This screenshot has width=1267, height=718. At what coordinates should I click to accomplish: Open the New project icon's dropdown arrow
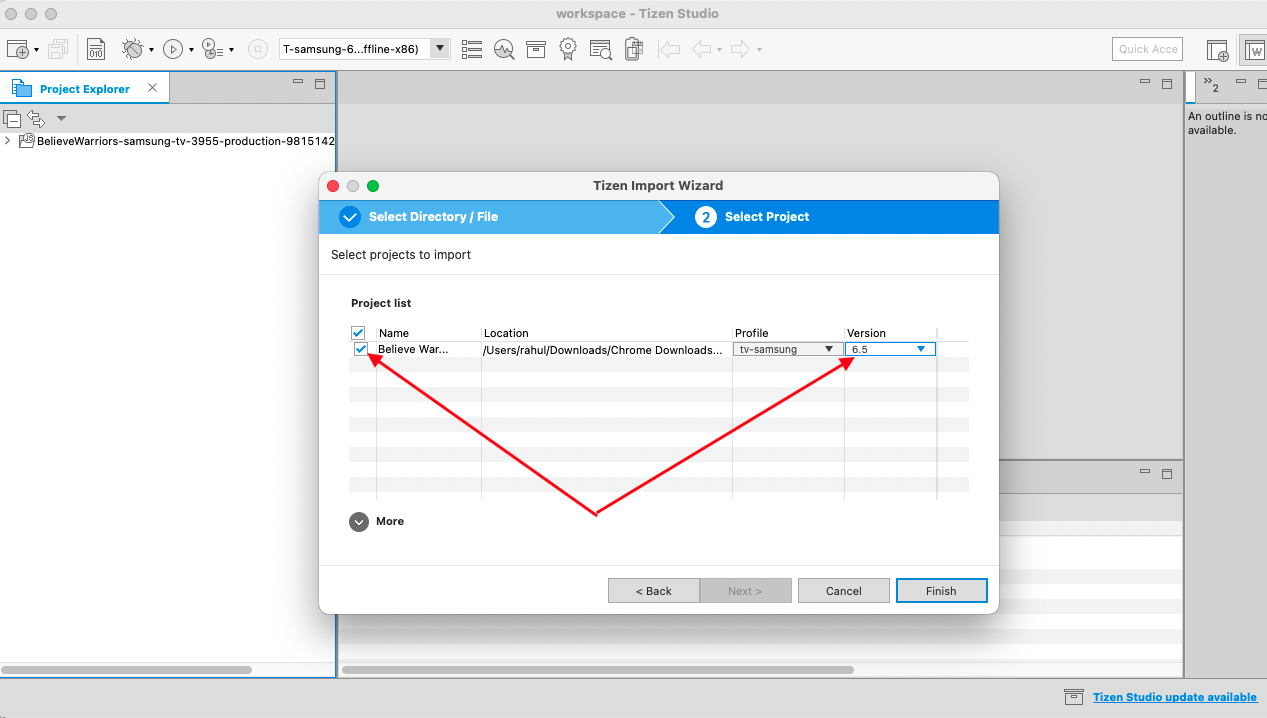(x=36, y=50)
